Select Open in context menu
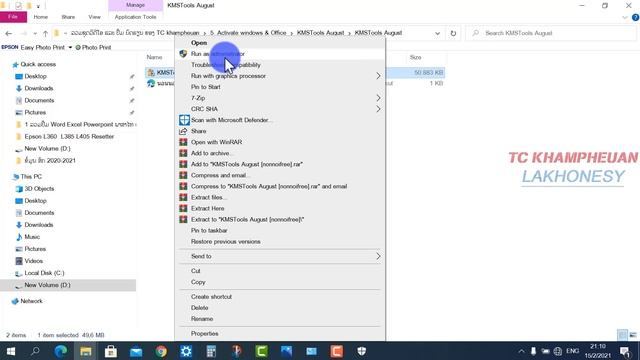 [199, 43]
